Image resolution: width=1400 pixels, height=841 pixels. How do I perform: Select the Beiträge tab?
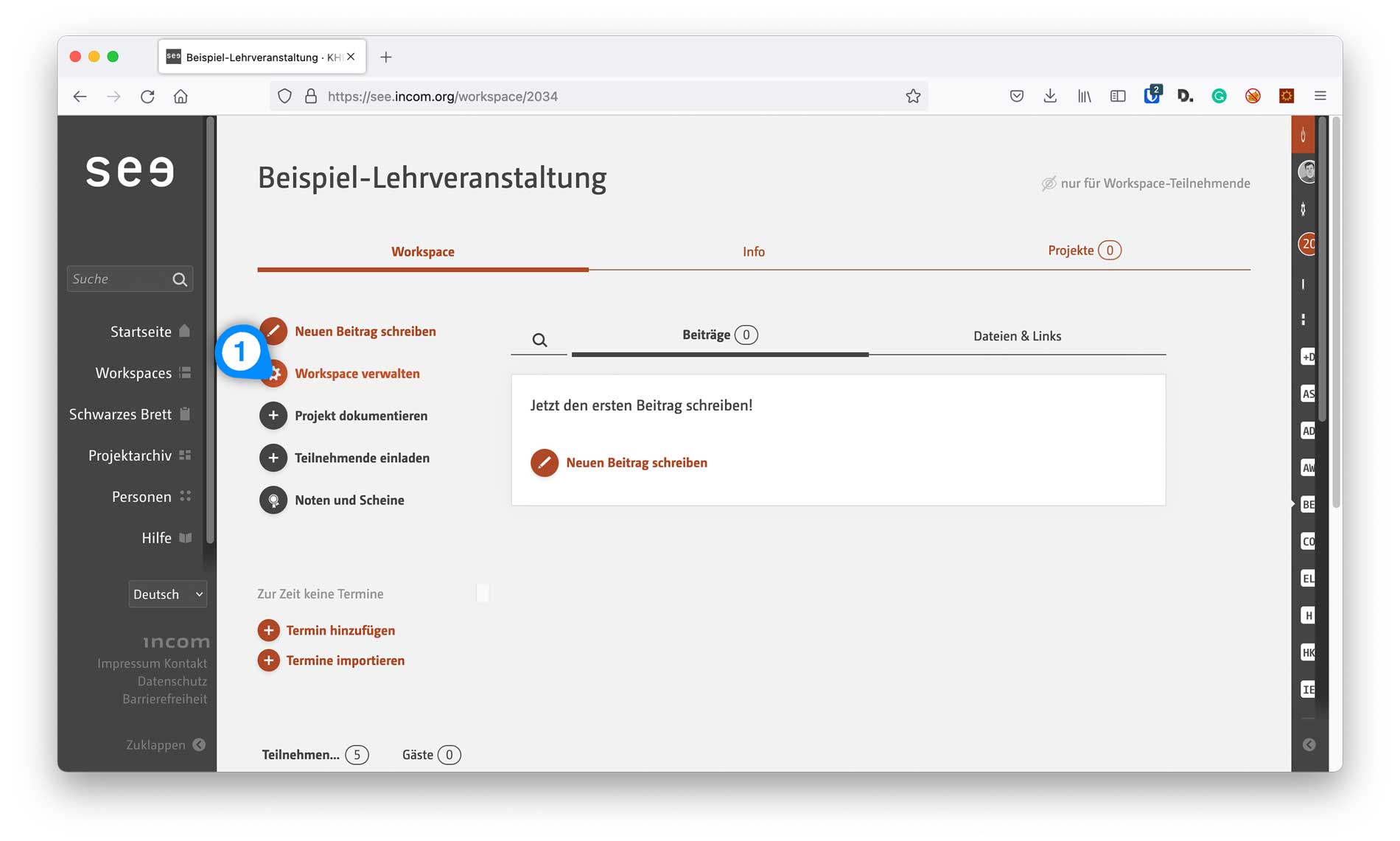coord(720,335)
